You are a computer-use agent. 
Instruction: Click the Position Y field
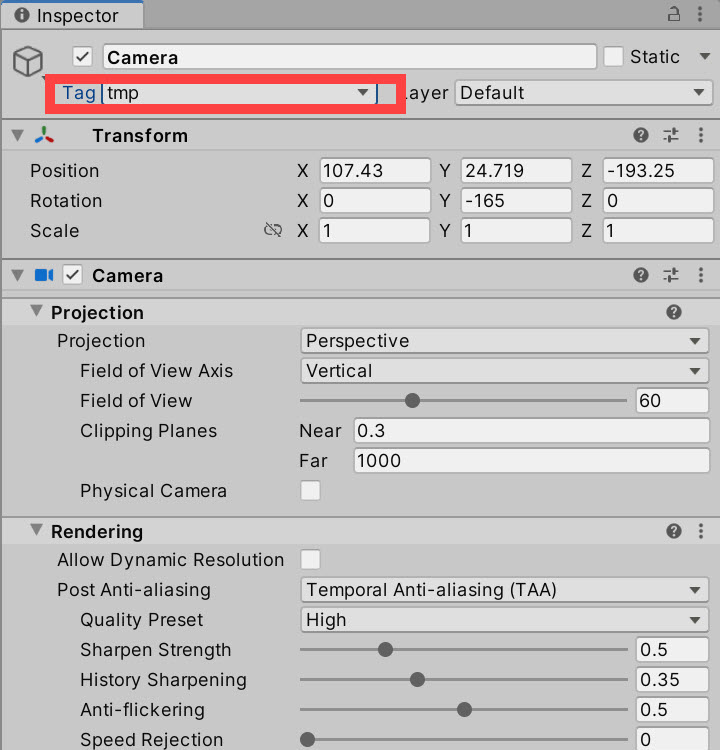[x=516, y=171]
